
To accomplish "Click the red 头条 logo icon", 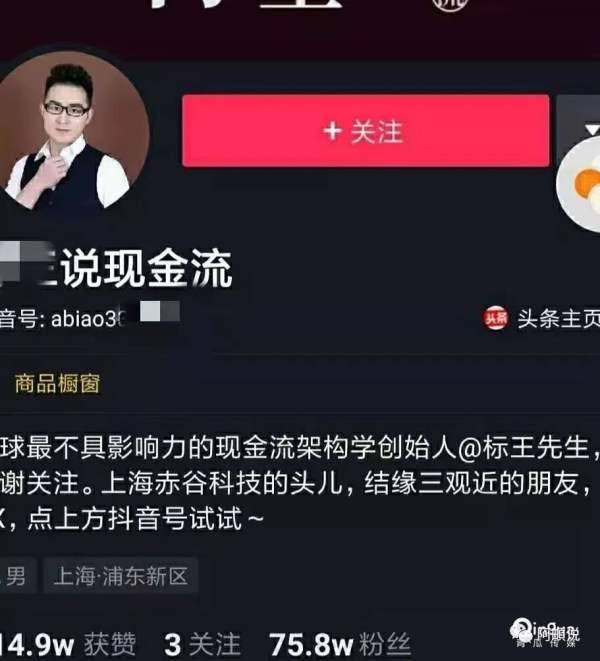I will point(495,318).
